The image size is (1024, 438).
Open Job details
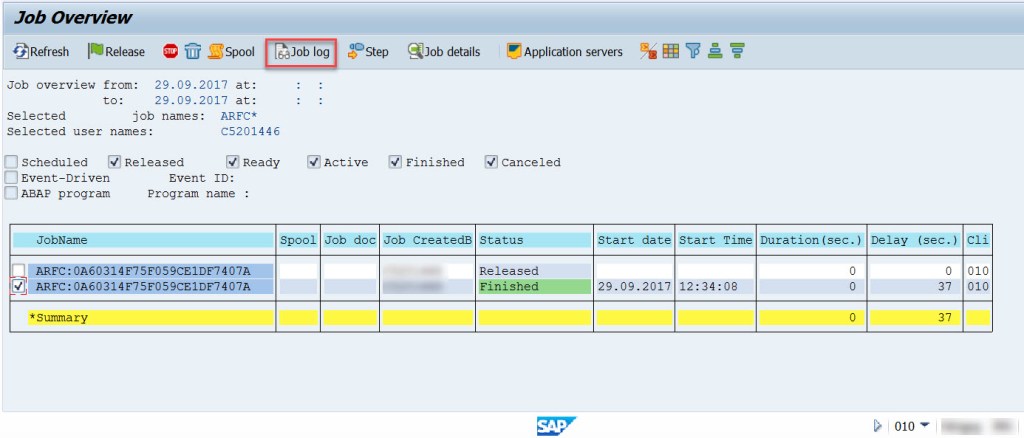tap(444, 52)
